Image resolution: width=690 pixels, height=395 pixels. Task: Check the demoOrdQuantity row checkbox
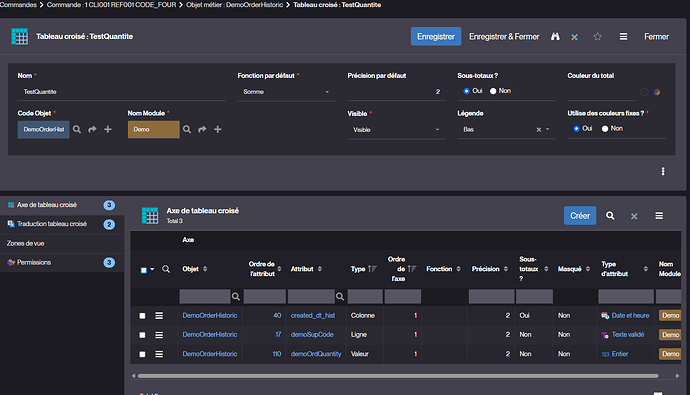click(x=142, y=354)
